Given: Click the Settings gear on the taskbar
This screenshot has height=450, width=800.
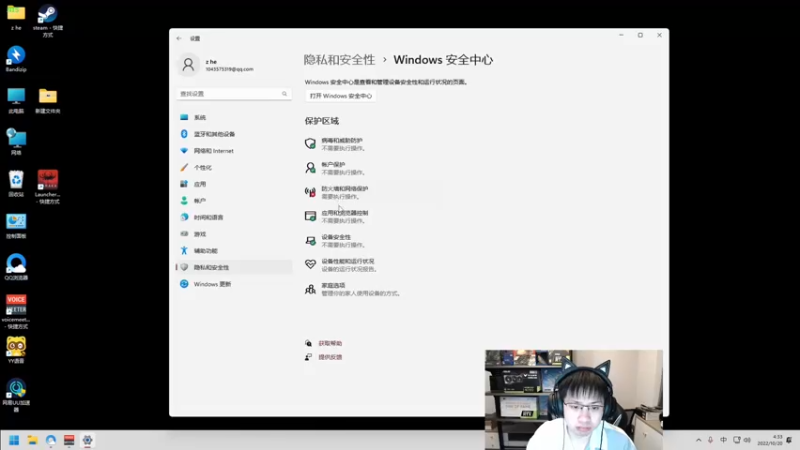Looking at the screenshot, I should tap(87, 440).
